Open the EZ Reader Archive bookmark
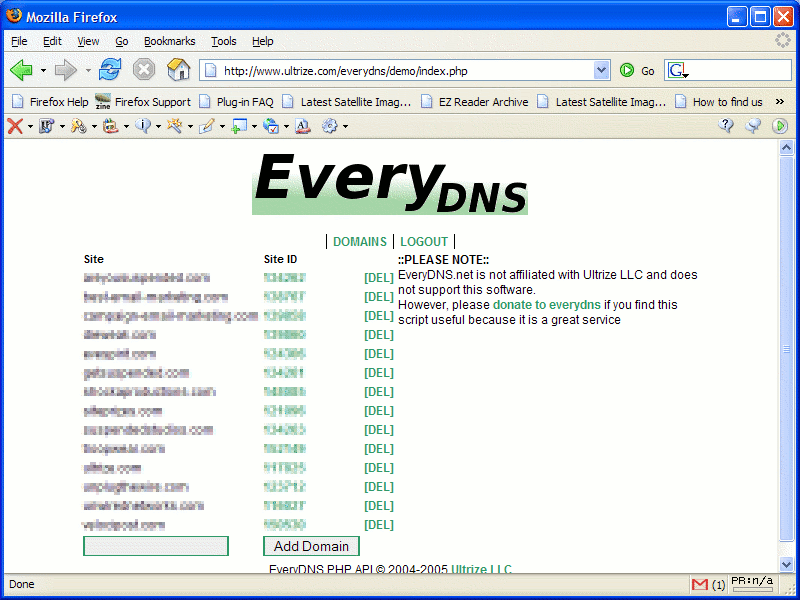800x600 pixels. (x=474, y=102)
